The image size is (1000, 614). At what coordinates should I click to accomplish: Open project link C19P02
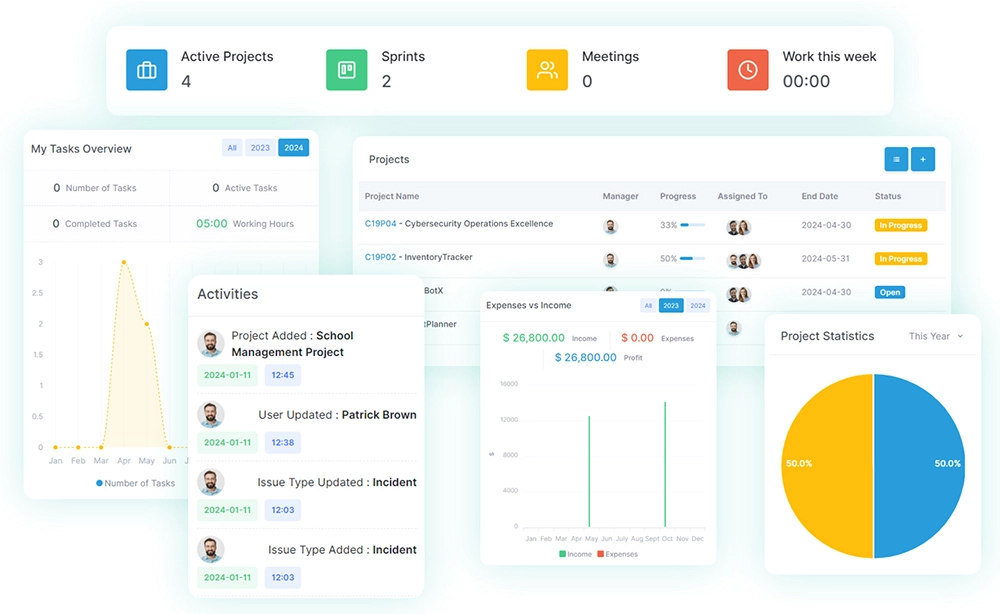380,257
